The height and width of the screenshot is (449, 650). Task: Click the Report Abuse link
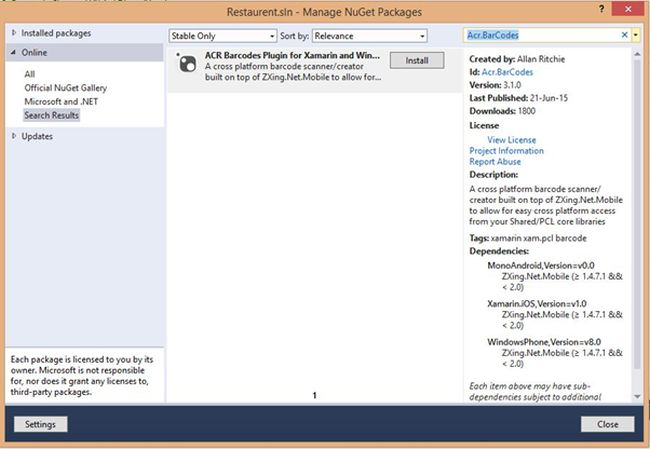coord(495,162)
